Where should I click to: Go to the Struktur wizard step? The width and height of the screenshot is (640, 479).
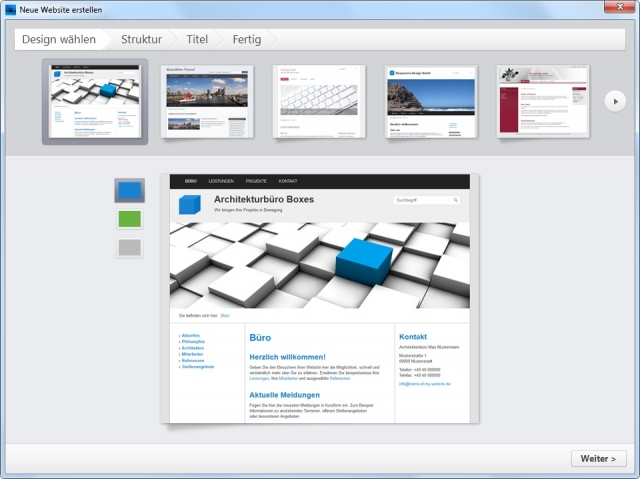click(x=141, y=40)
